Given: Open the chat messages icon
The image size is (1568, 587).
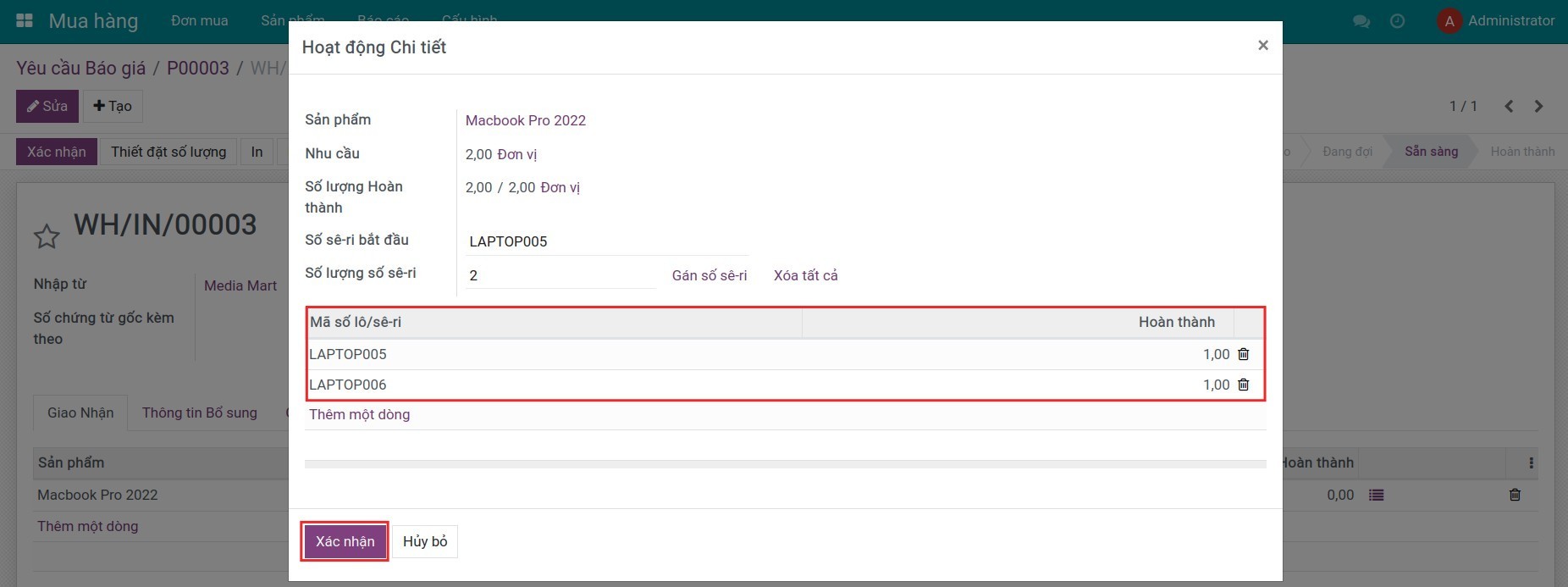Looking at the screenshot, I should tap(1361, 21).
